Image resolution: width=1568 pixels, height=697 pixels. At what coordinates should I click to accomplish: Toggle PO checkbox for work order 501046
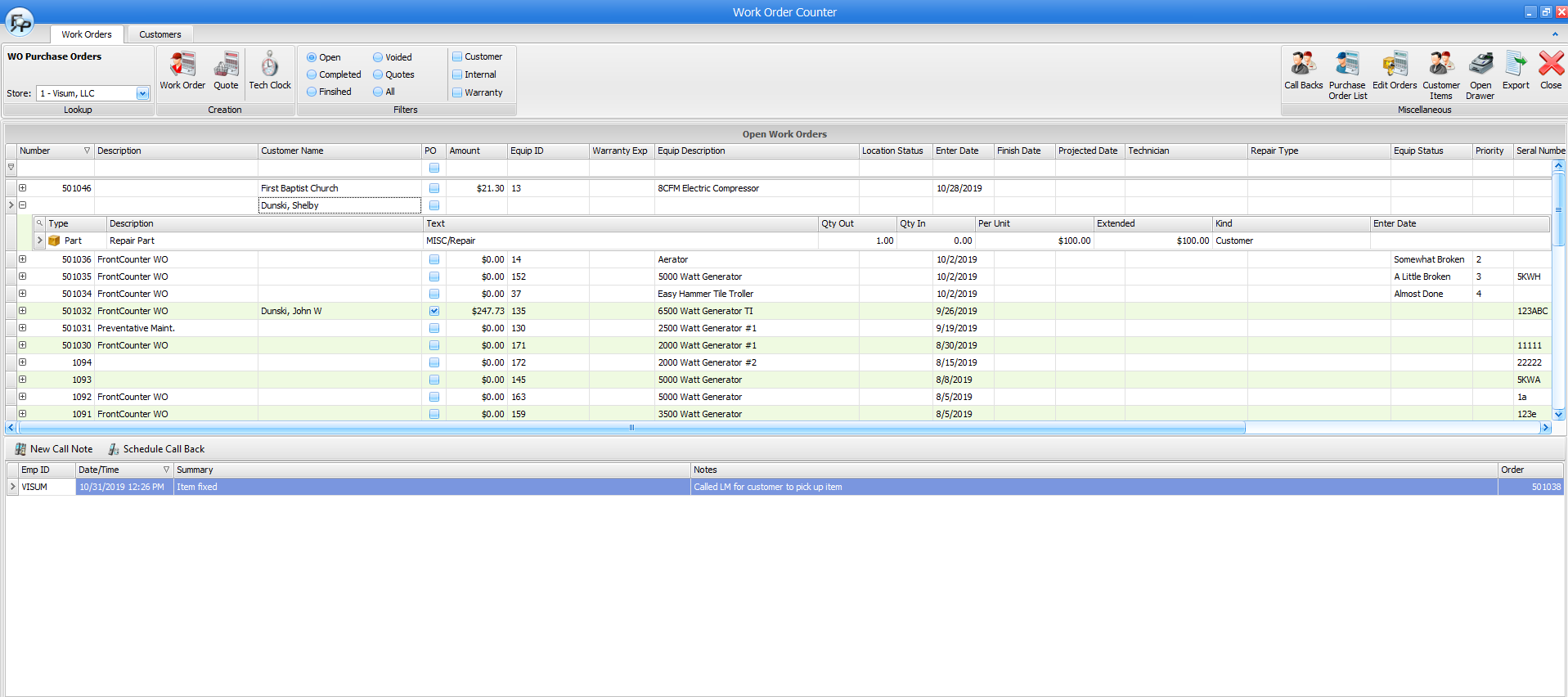[434, 188]
